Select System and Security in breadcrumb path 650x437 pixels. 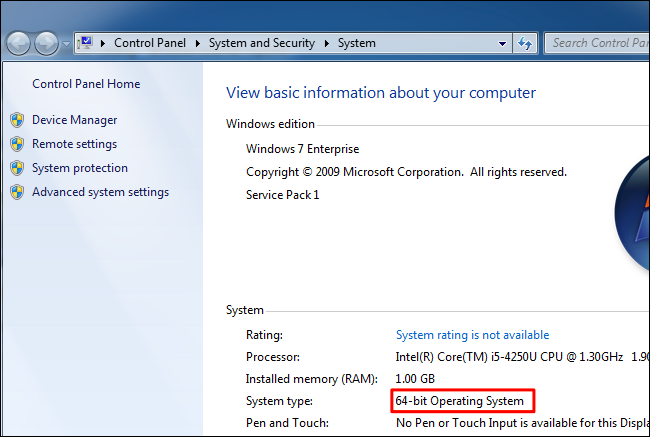point(261,43)
